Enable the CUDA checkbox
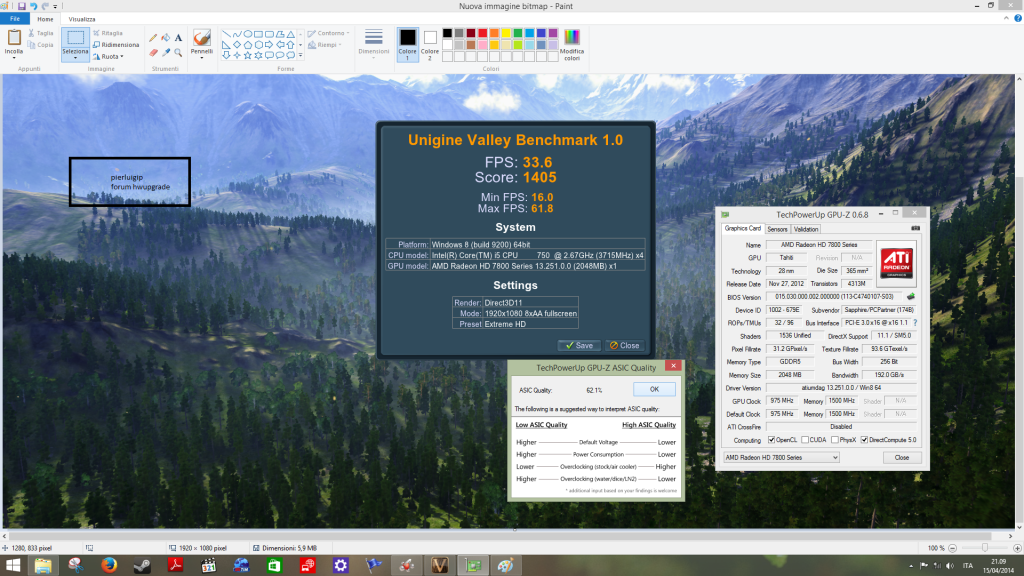 [806, 440]
